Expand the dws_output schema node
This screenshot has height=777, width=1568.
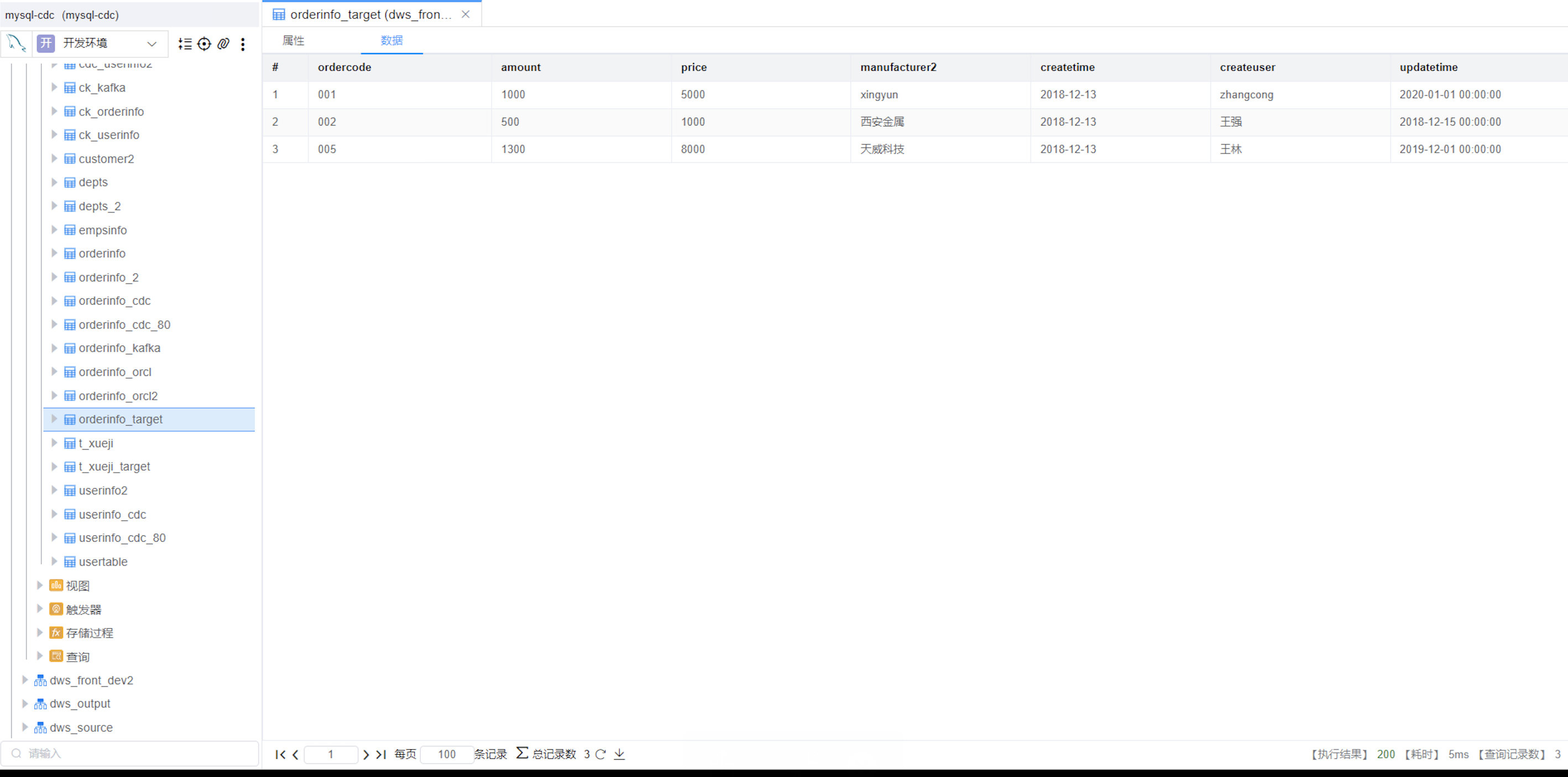25,704
